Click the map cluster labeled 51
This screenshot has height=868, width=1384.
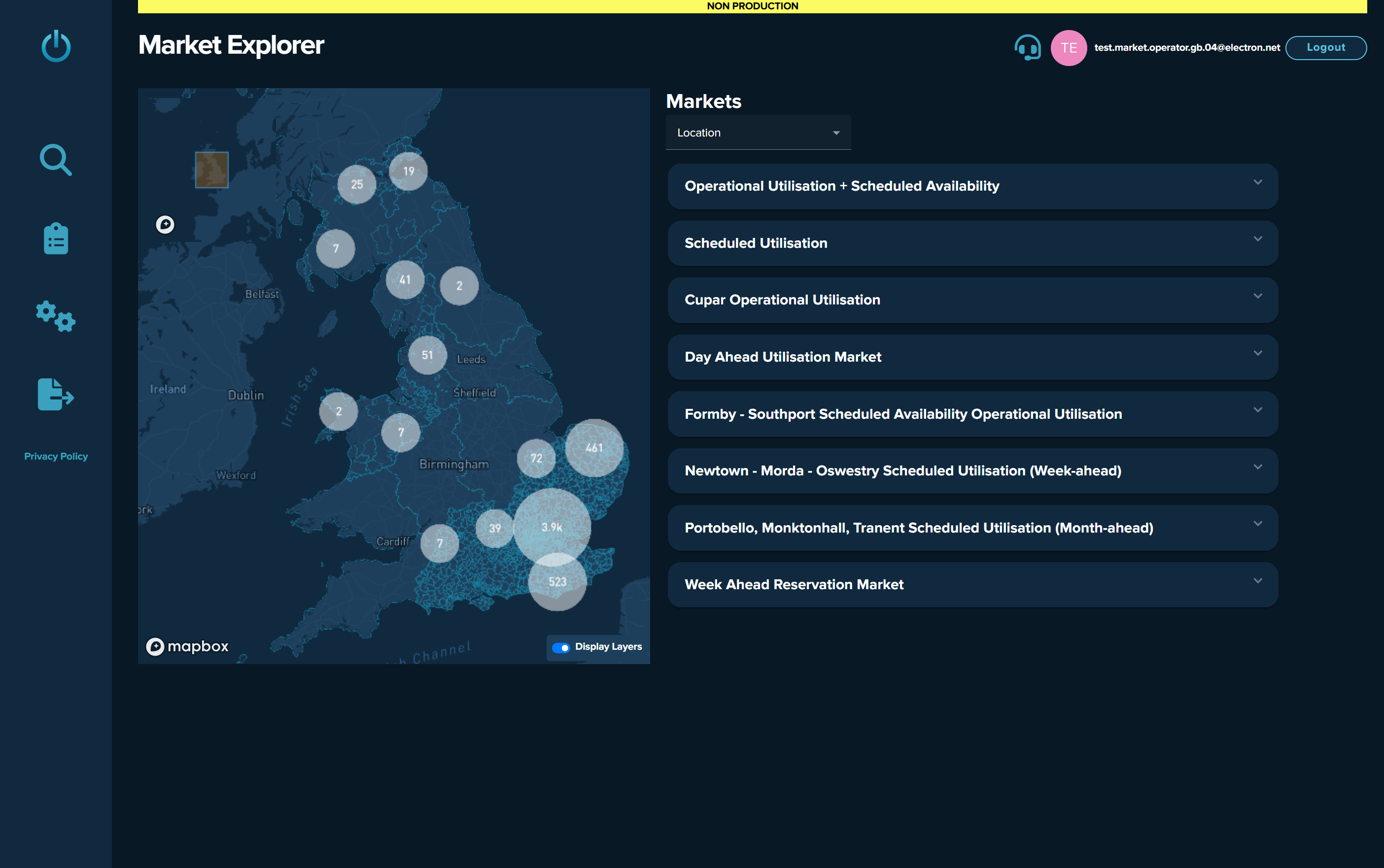(427, 355)
